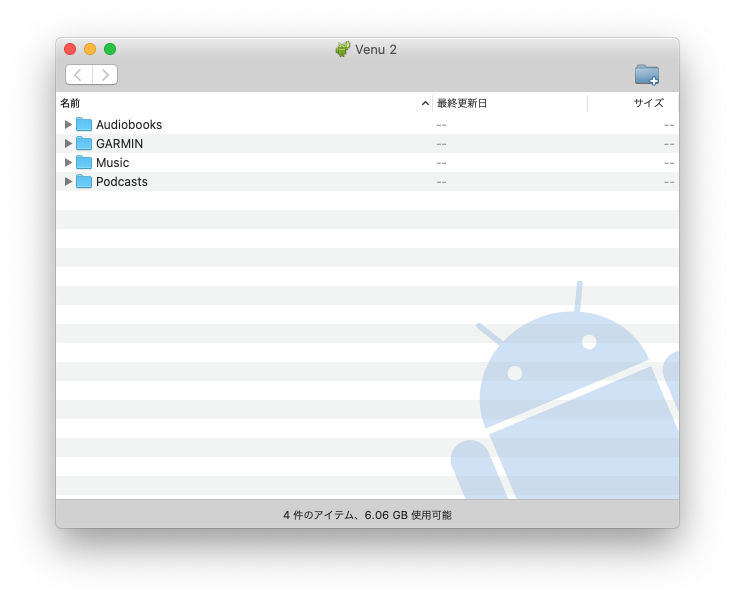Select the GARMIN folder icon
This screenshot has width=735, height=602.
(x=84, y=143)
